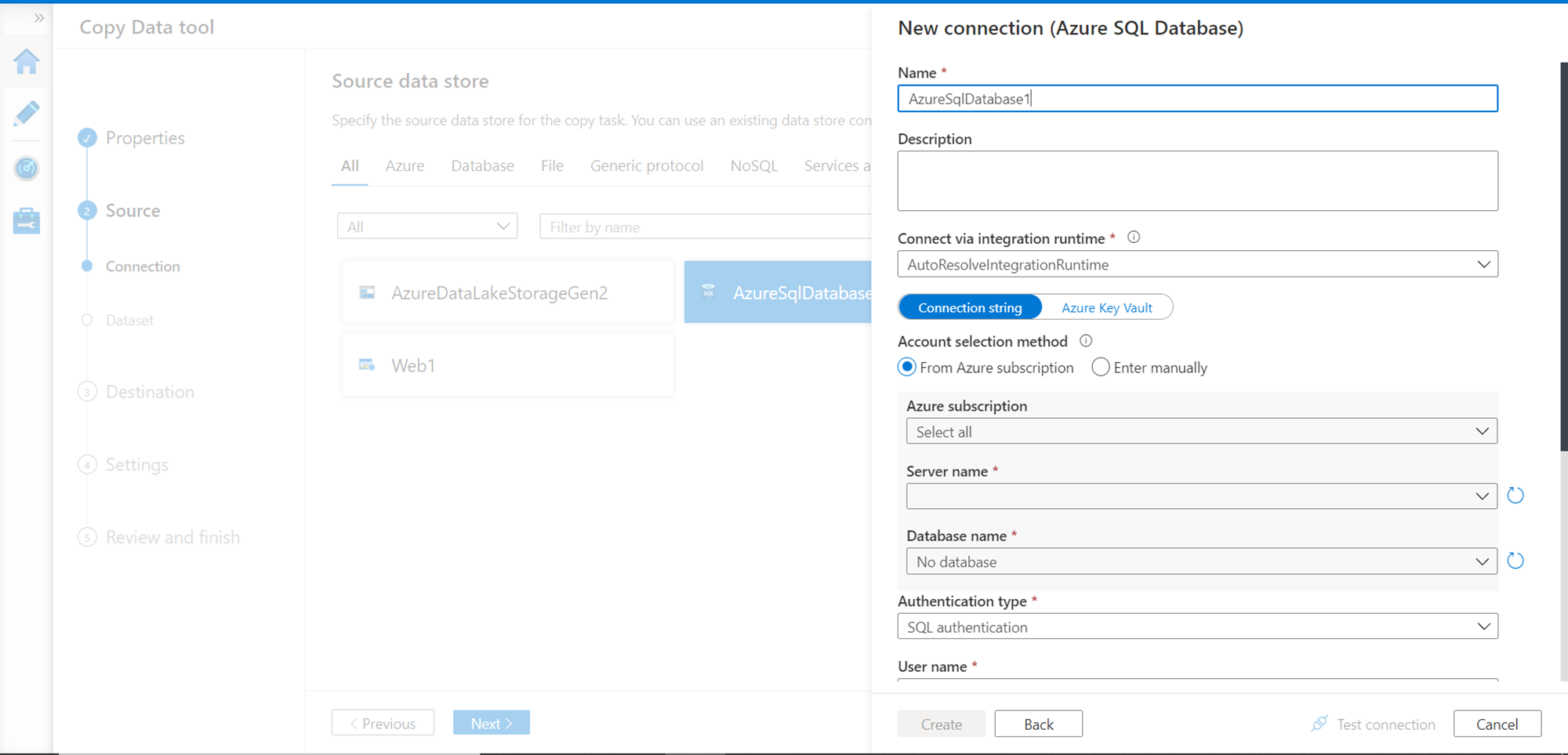Screen dimensions: 1568x755
Task: Click into the Description text box
Action: [x=1197, y=181]
